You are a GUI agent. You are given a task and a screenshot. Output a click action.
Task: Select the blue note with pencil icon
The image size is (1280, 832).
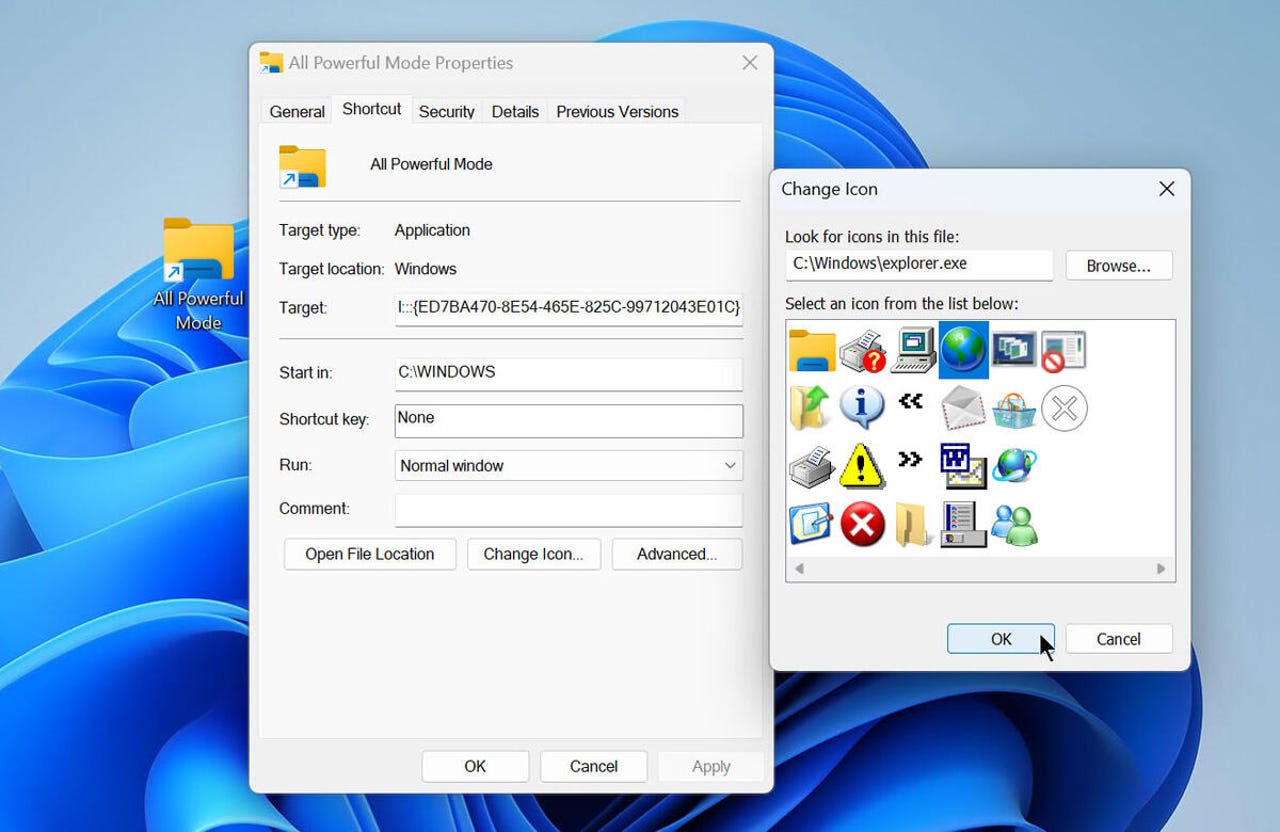click(812, 524)
